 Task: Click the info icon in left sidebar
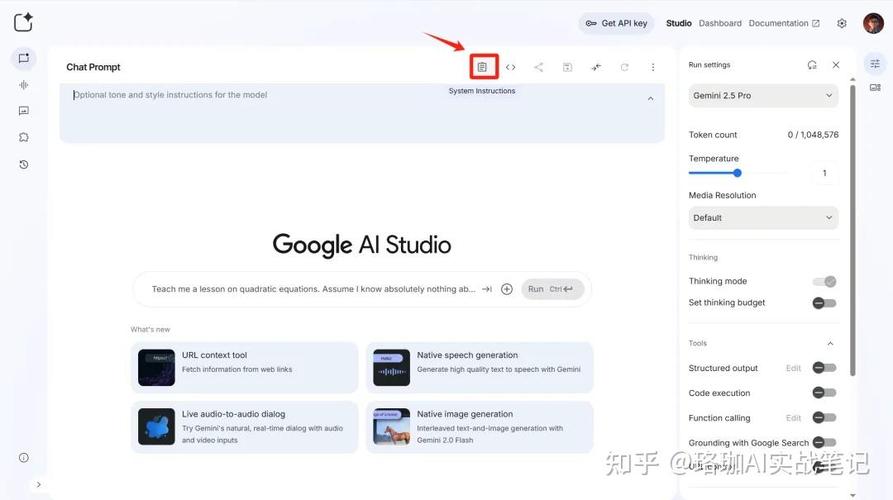click(23, 458)
